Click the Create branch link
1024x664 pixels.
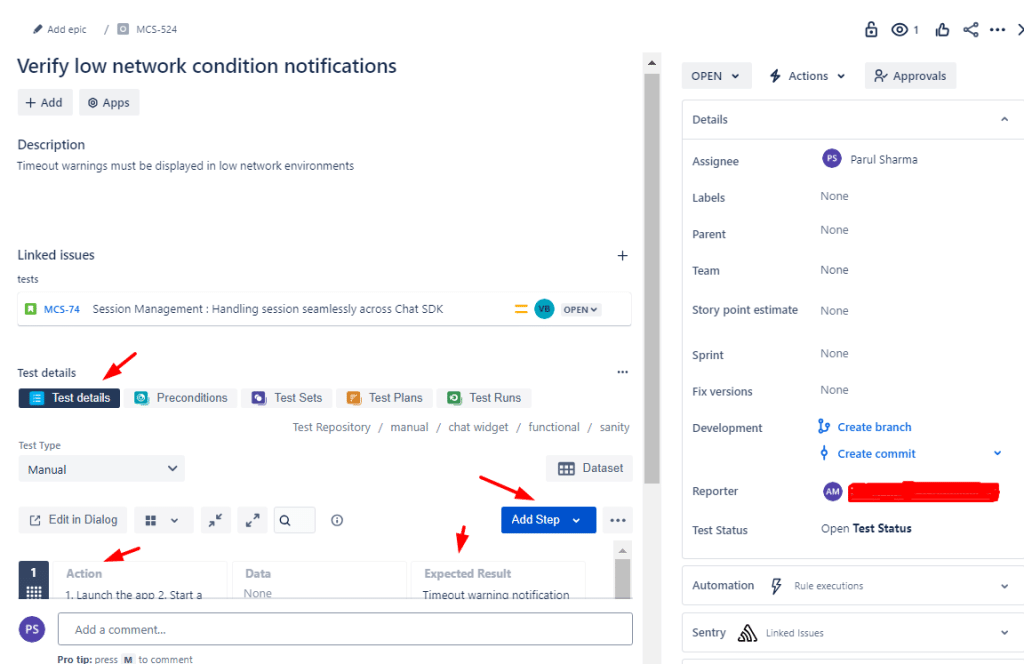click(872, 426)
